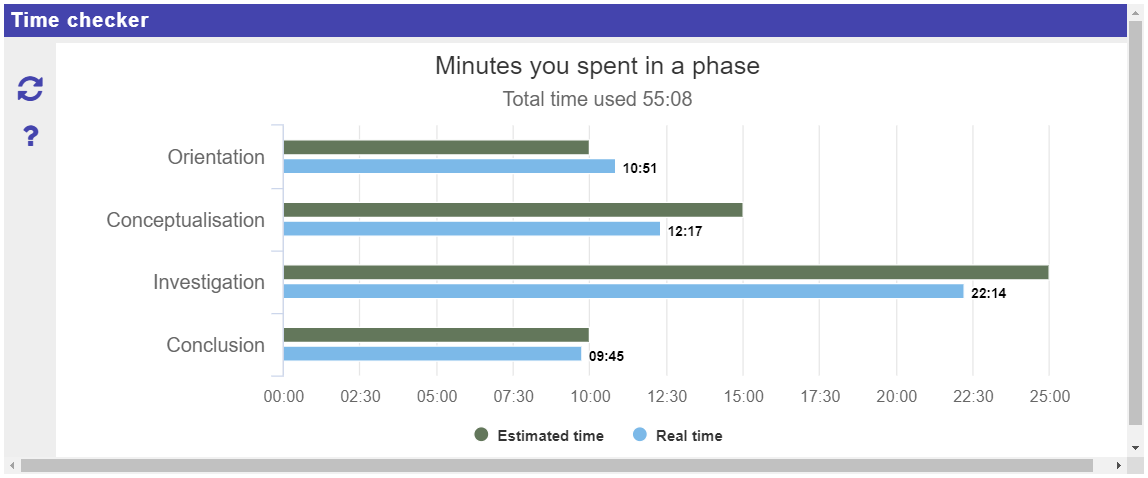Click the green Estimated time legend dot

tap(481, 435)
